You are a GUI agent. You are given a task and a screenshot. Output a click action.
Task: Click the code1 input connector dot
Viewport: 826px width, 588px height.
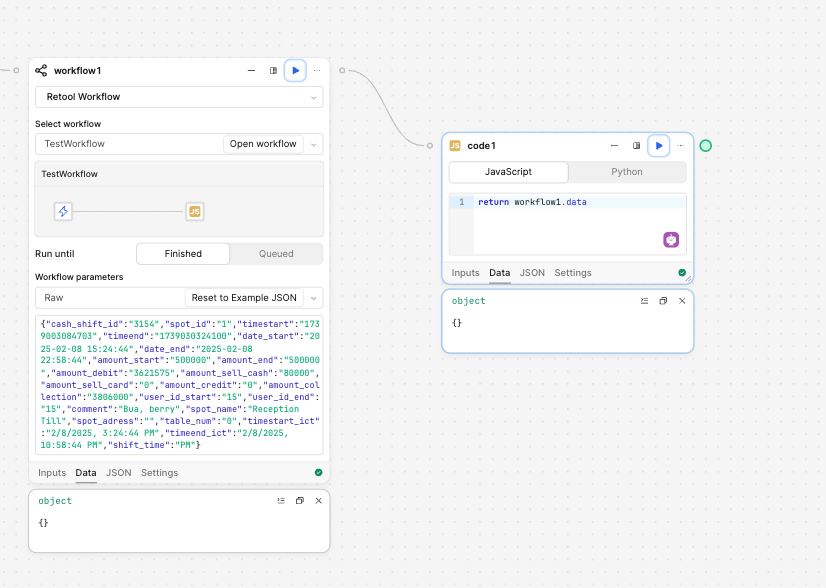[430, 146]
